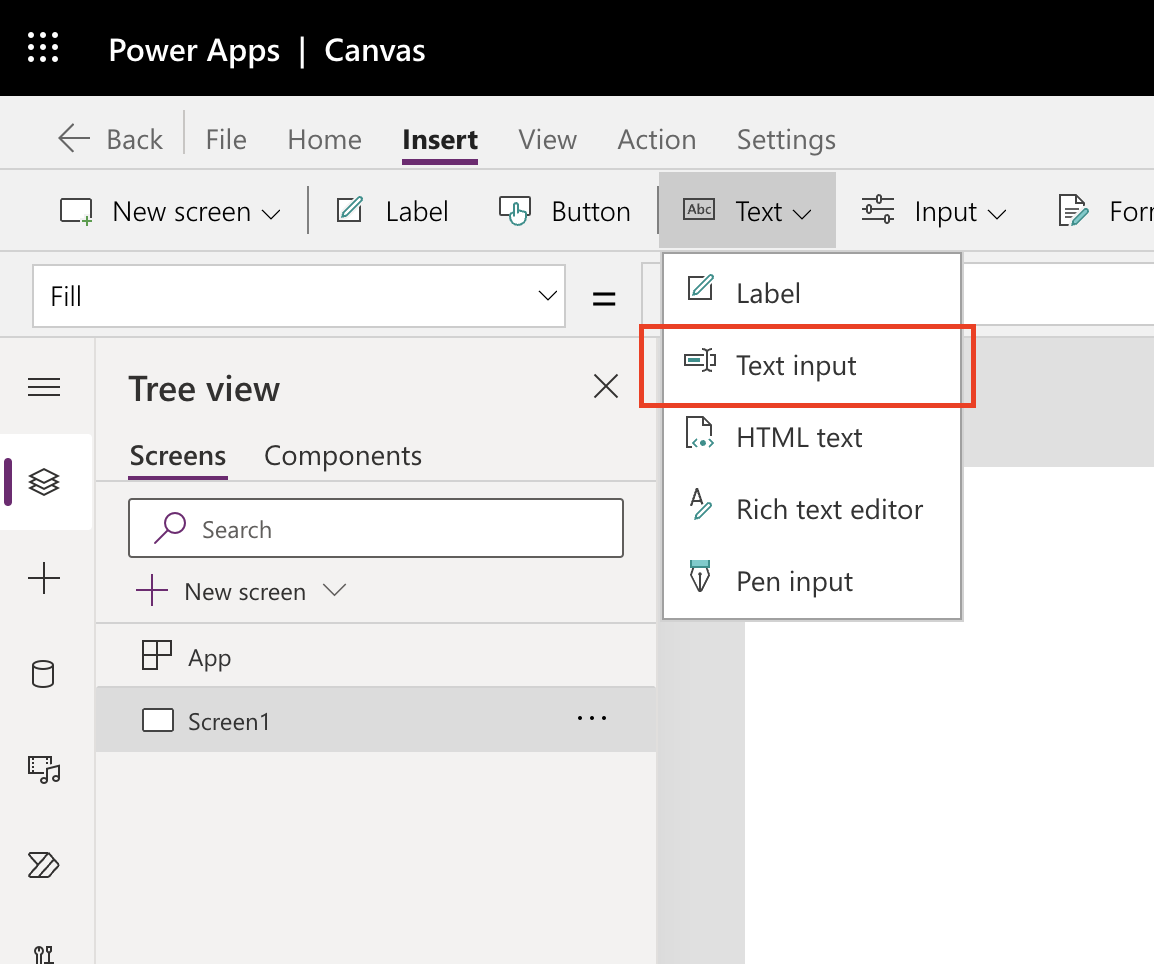1154x964 pixels.
Task: Open Screen1 options via the ellipsis
Action: point(591,718)
